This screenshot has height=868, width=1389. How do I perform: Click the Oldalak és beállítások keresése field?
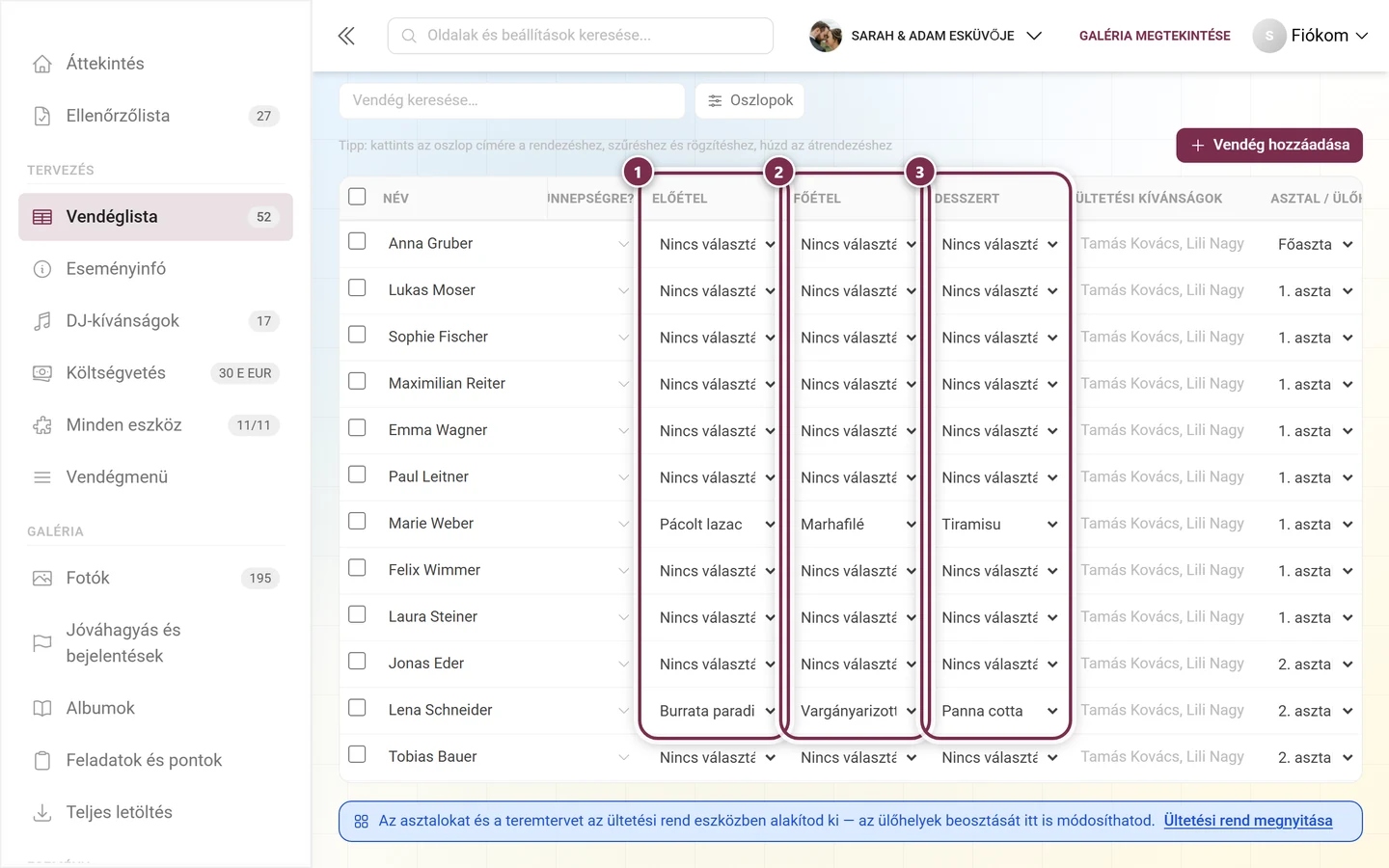click(x=581, y=36)
